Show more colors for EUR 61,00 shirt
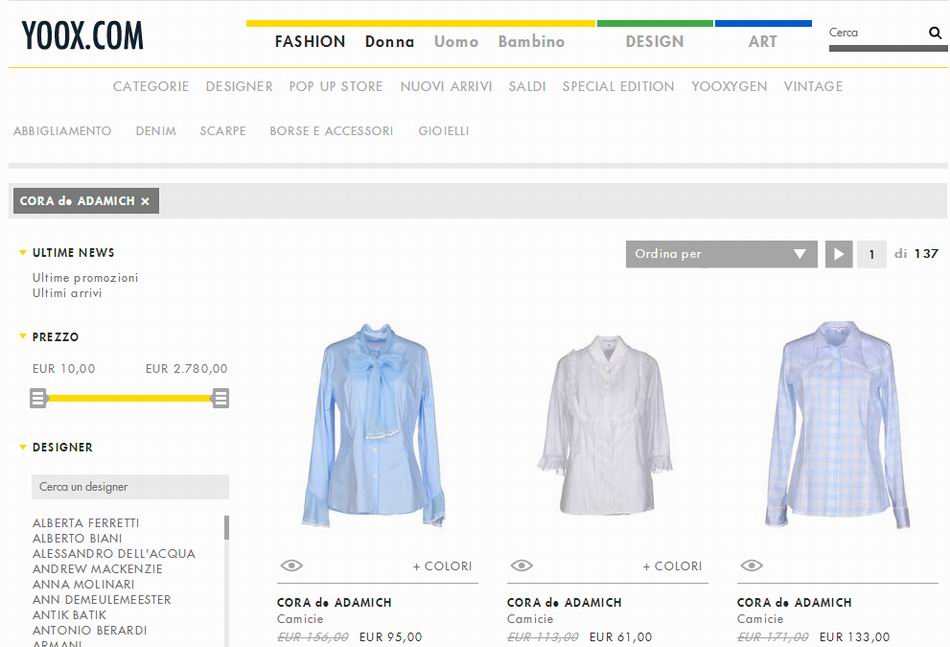The width and height of the screenshot is (950, 647). click(673, 566)
